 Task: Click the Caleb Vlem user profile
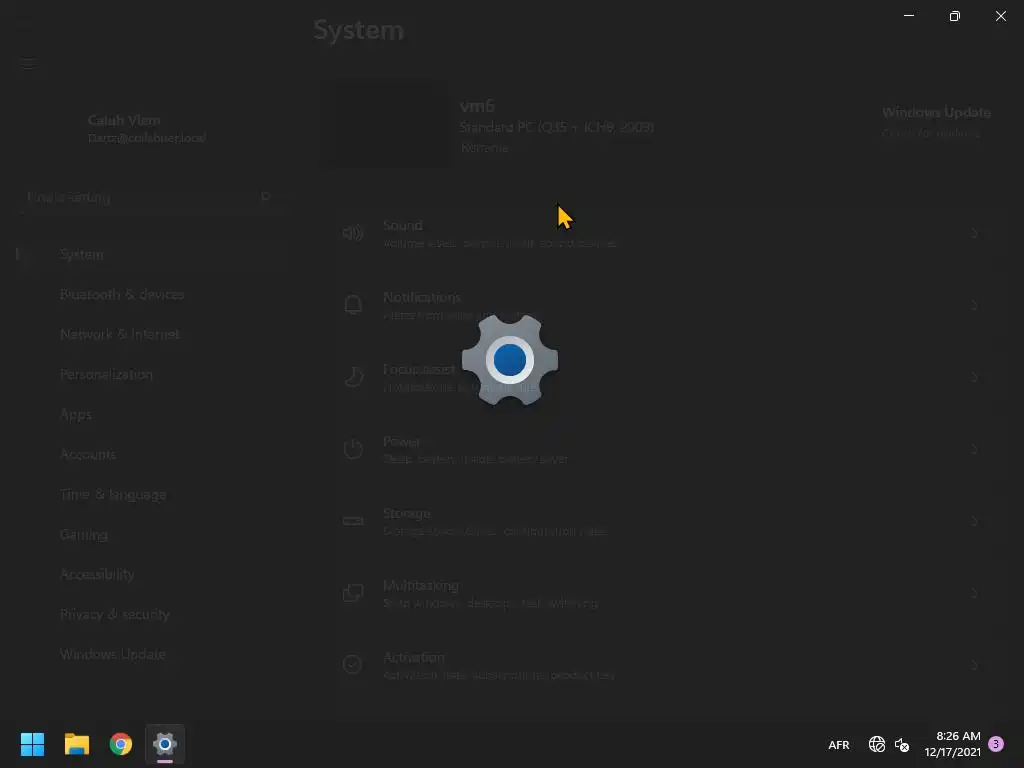(146, 128)
